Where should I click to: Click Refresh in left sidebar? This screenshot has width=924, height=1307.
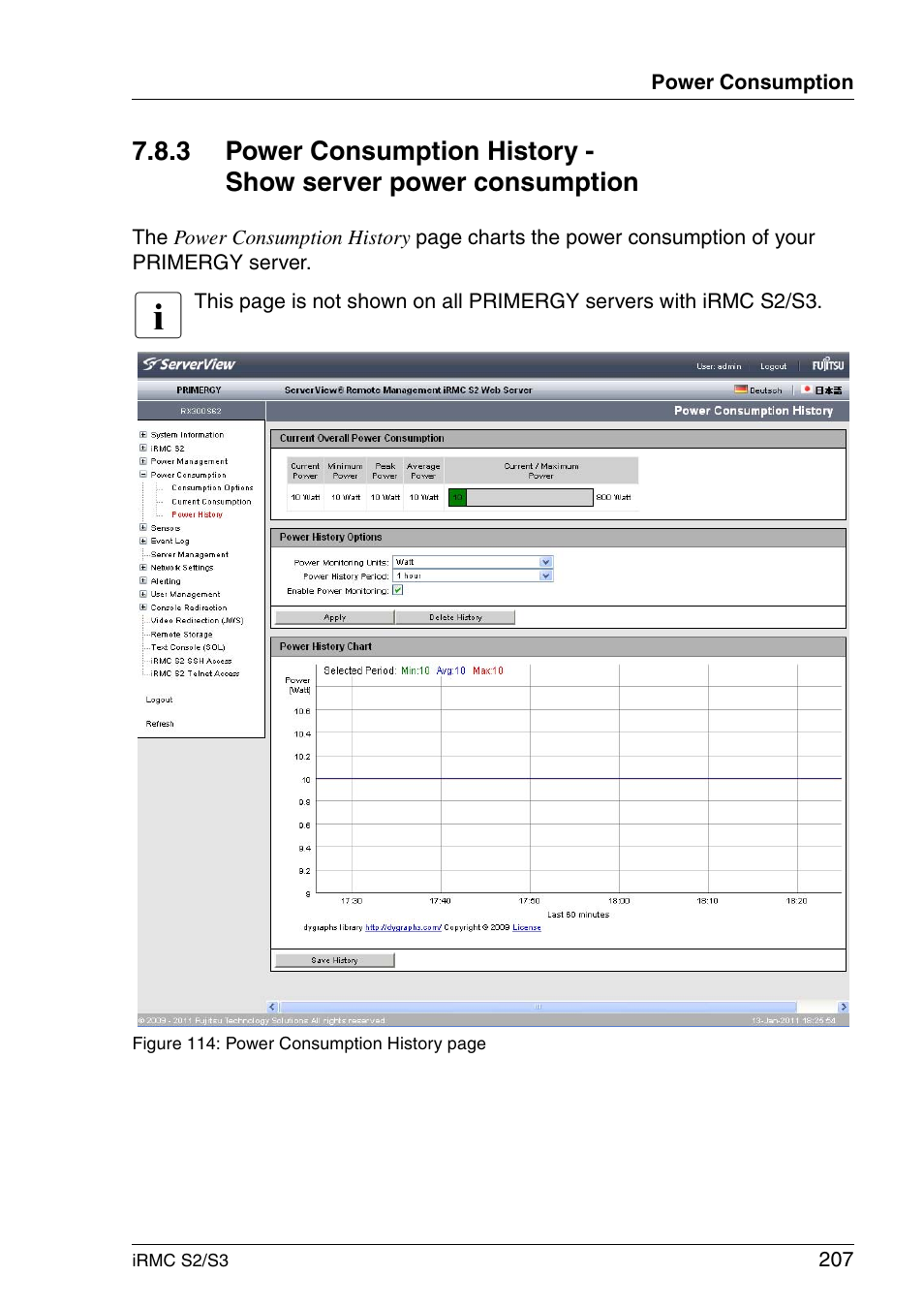pos(160,724)
